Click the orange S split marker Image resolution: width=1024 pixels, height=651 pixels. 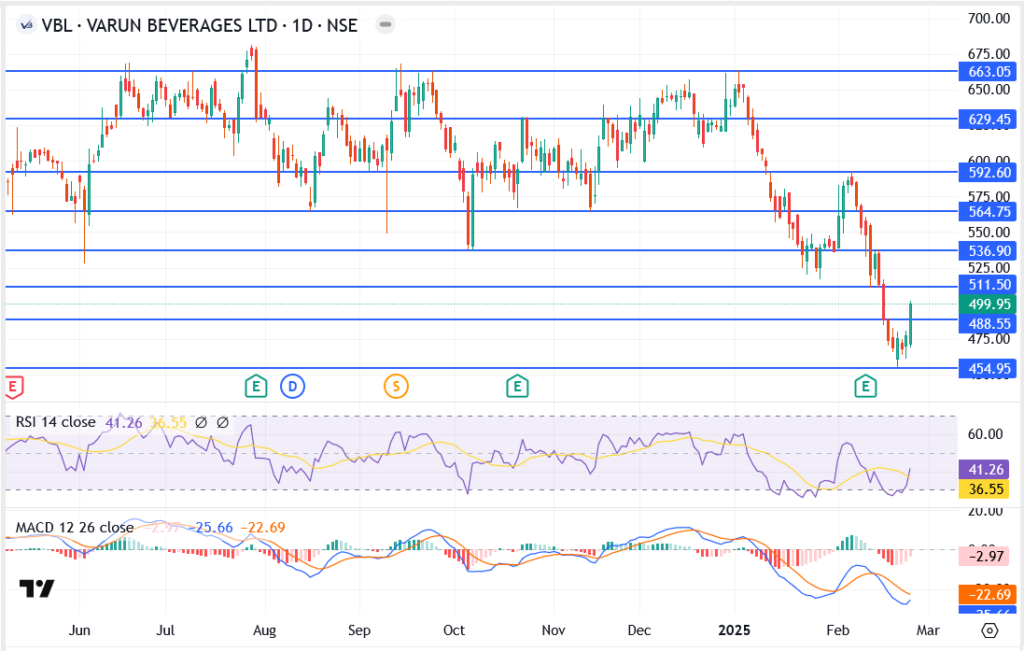(x=396, y=385)
